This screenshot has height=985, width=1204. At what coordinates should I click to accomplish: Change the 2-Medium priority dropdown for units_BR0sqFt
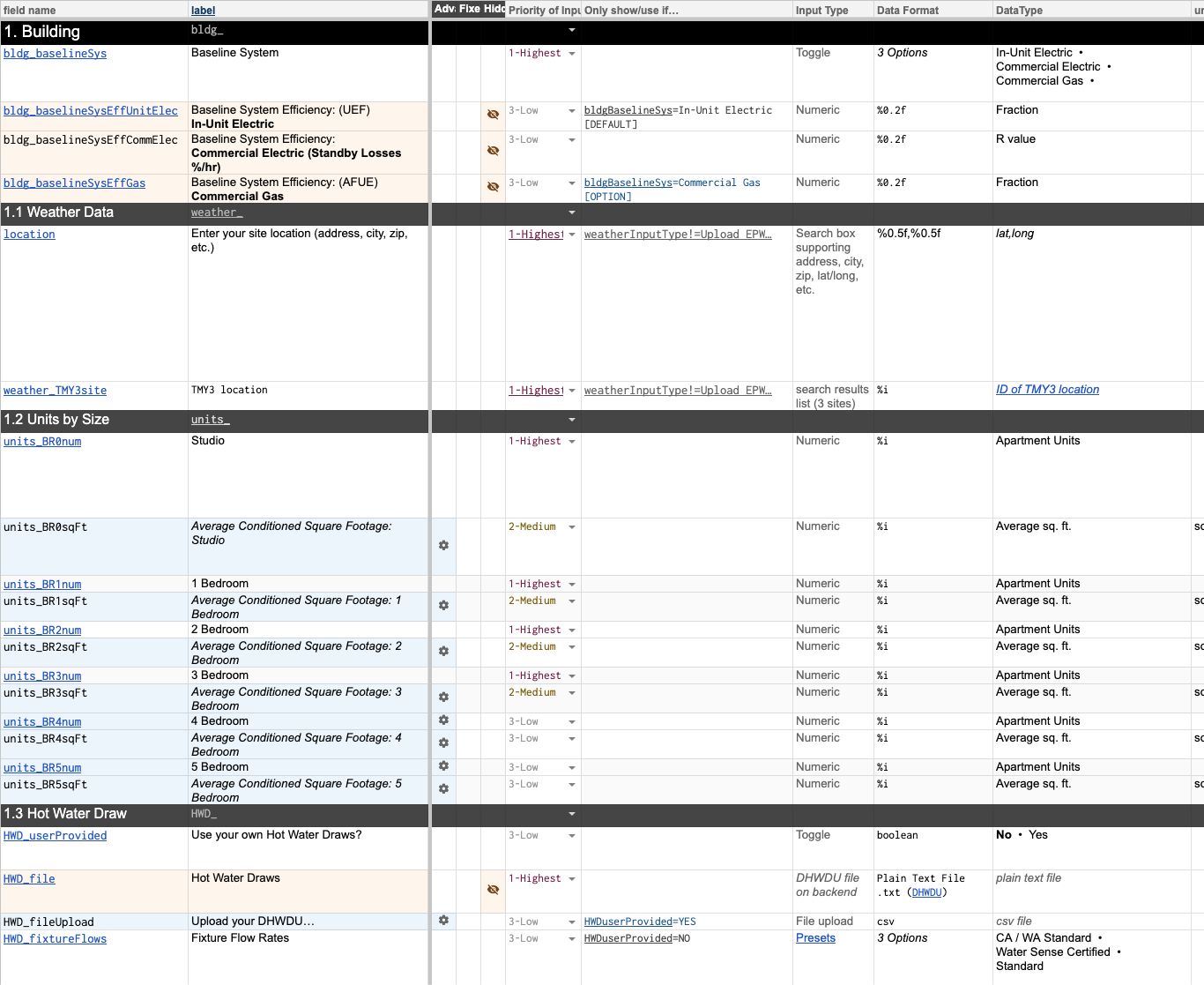pyautogui.click(x=571, y=526)
